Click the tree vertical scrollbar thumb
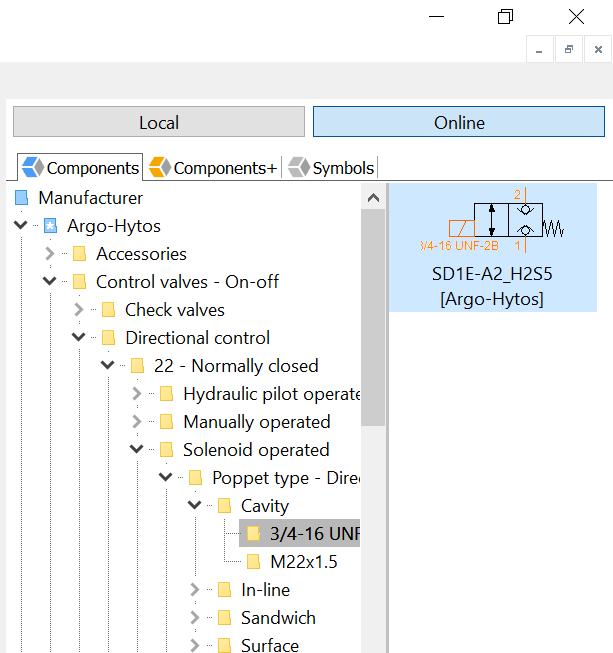The height and width of the screenshot is (653, 613). (x=373, y=317)
